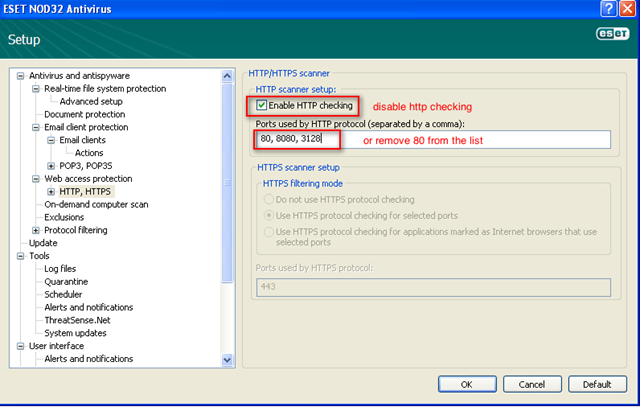Collapse the Email clients node
Image resolution: width=640 pixels, height=407 pixels.
51,140
